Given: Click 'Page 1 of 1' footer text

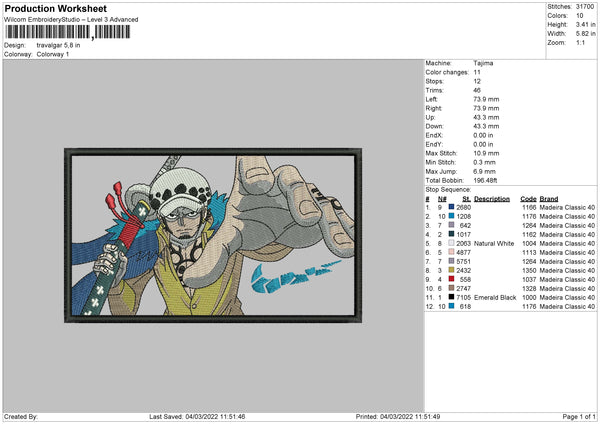Looking at the screenshot, I should [579, 416].
